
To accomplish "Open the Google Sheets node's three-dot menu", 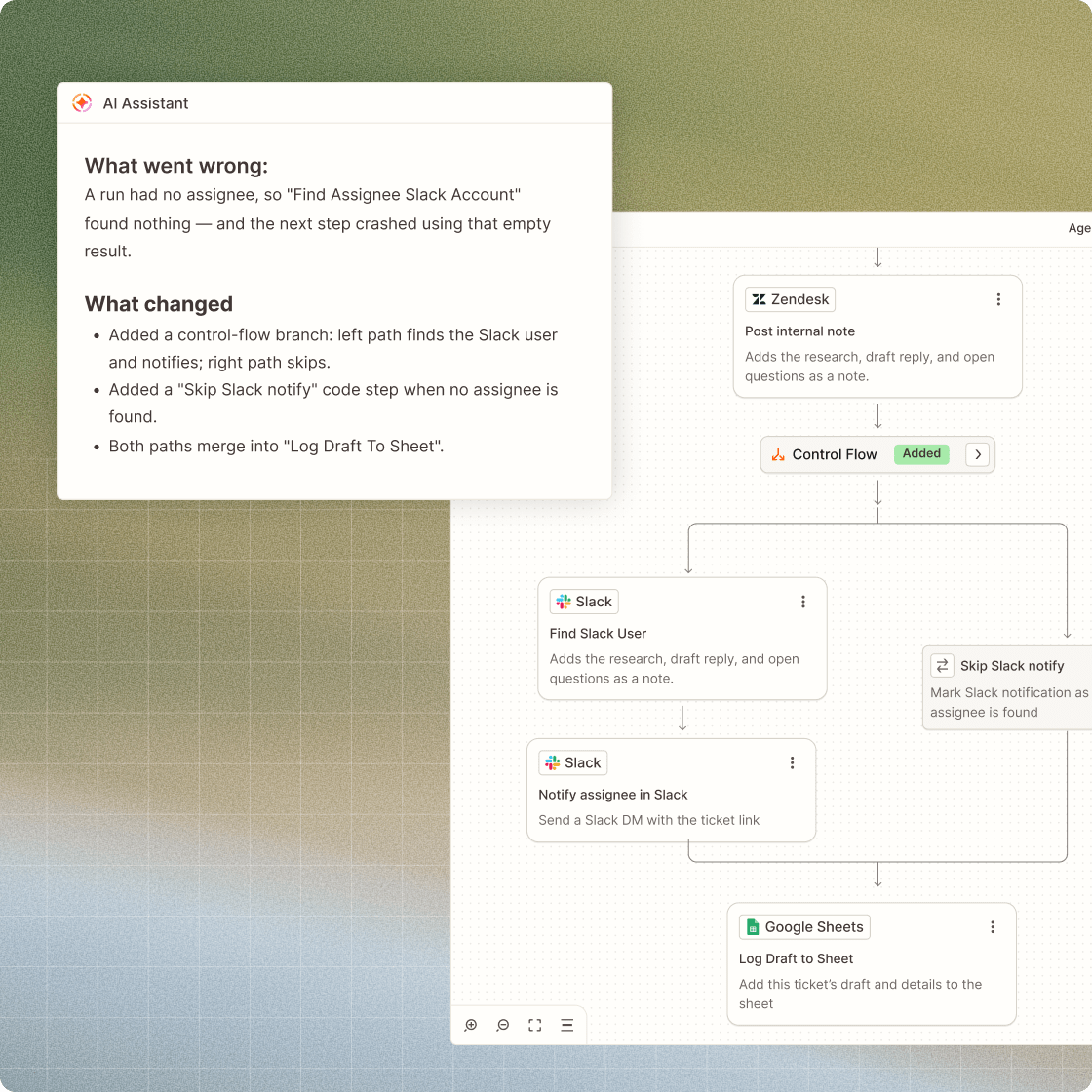I will 993,927.
